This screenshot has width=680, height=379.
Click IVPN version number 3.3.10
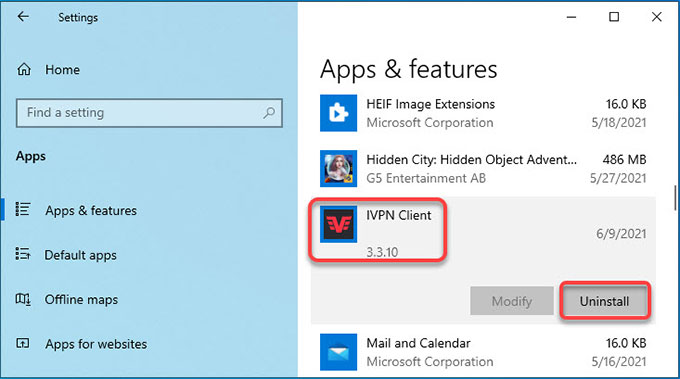point(382,252)
